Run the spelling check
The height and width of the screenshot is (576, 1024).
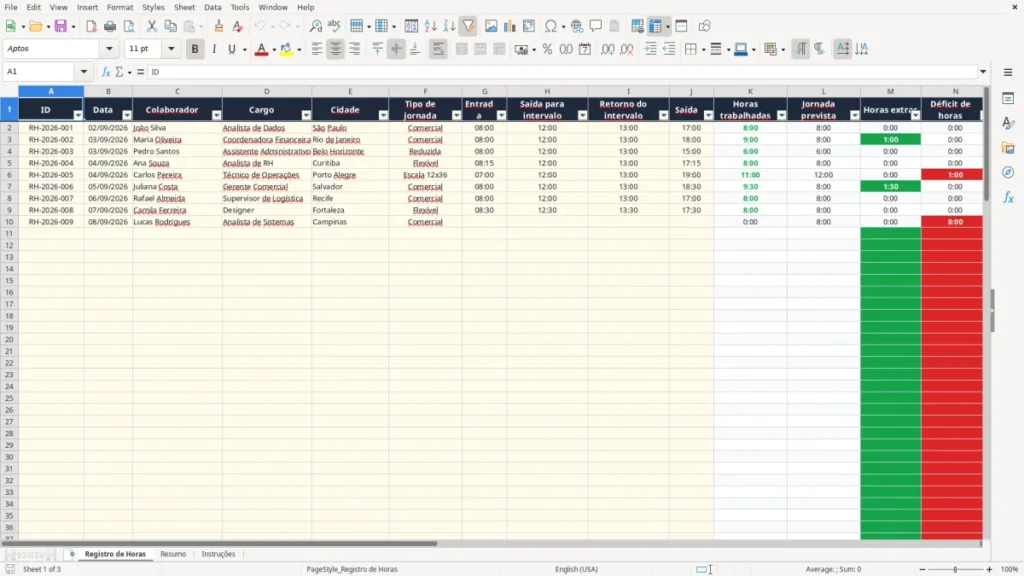(334, 26)
